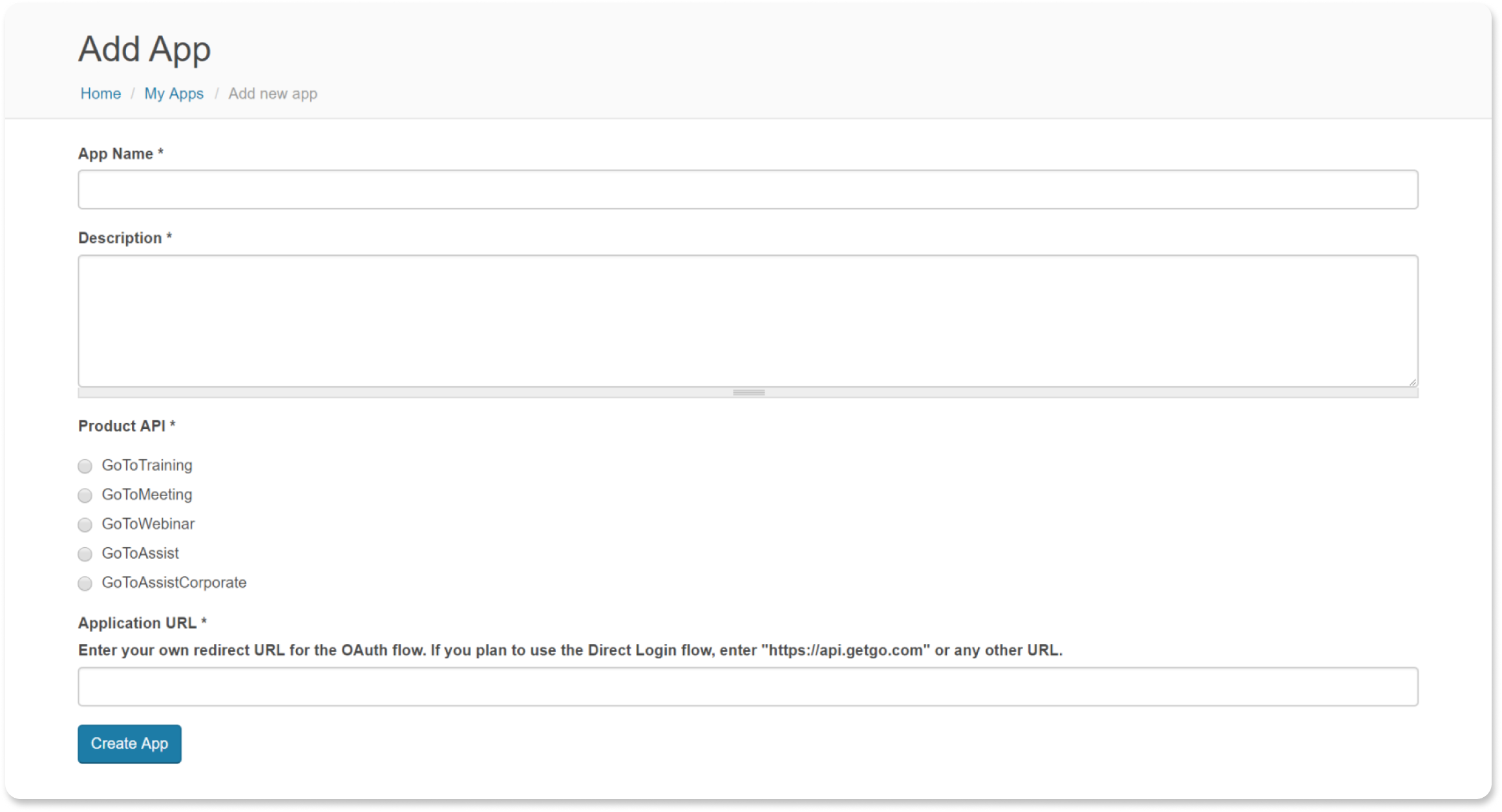Click the 'Description *' label
This screenshot has height=812, width=1502.
click(125, 238)
